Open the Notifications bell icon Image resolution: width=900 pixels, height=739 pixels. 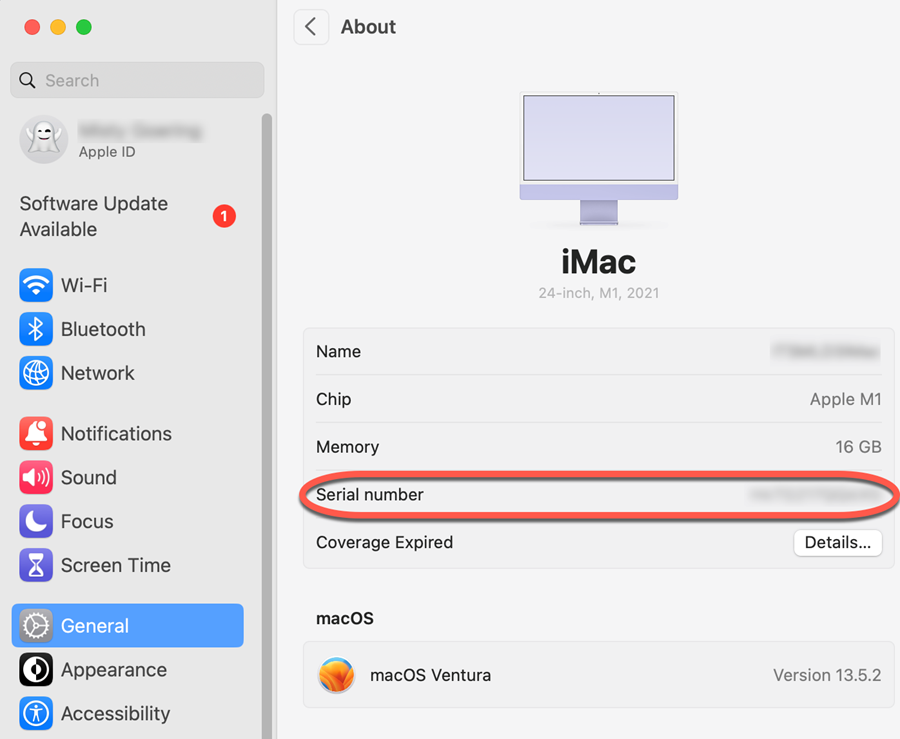36,433
